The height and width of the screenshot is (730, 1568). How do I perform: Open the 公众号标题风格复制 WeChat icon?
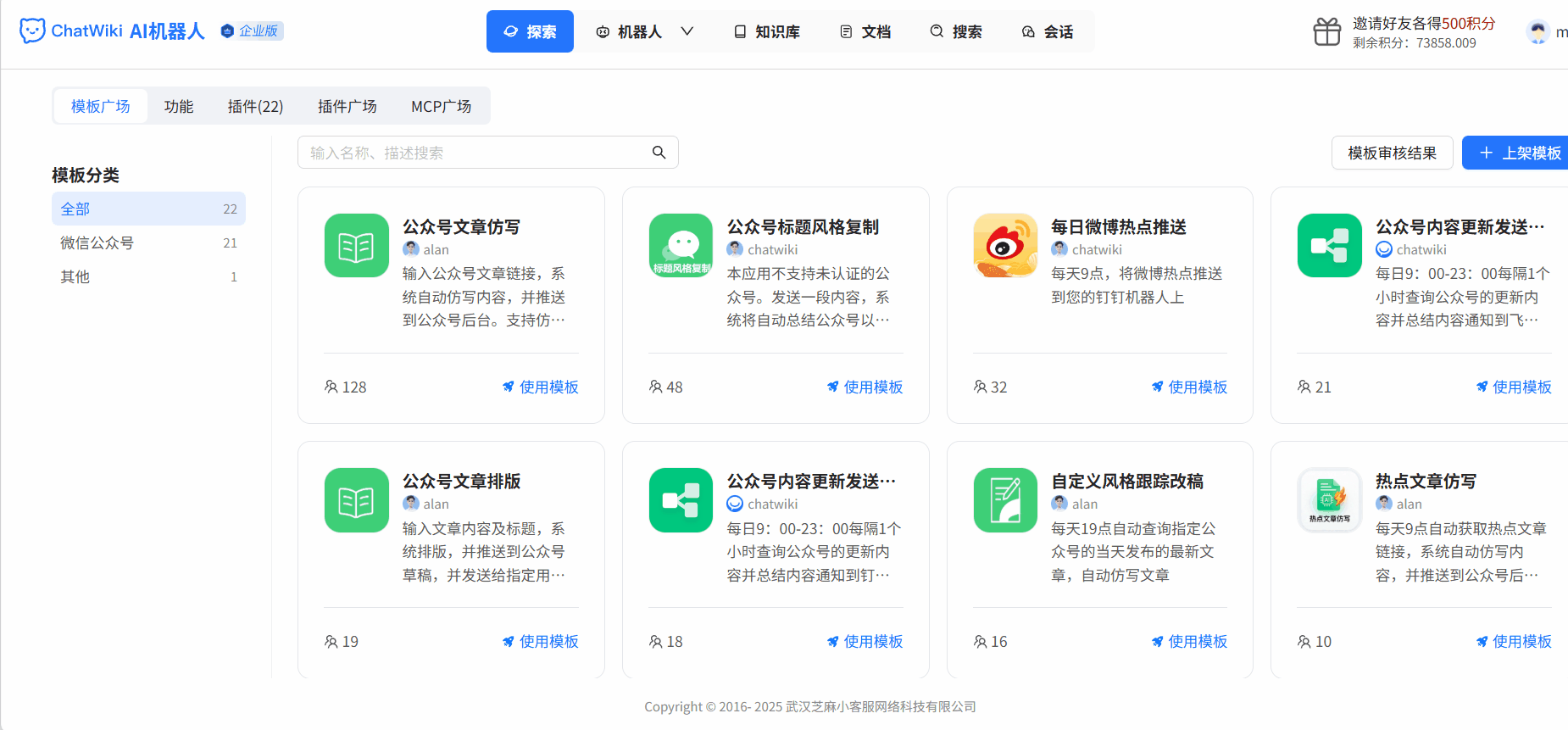[x=681, y=246]
